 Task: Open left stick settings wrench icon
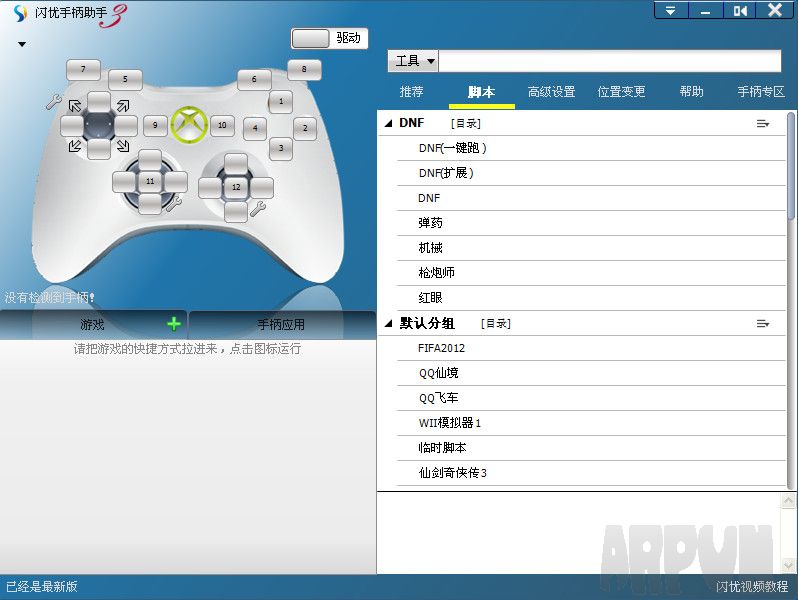coord(173,204)
